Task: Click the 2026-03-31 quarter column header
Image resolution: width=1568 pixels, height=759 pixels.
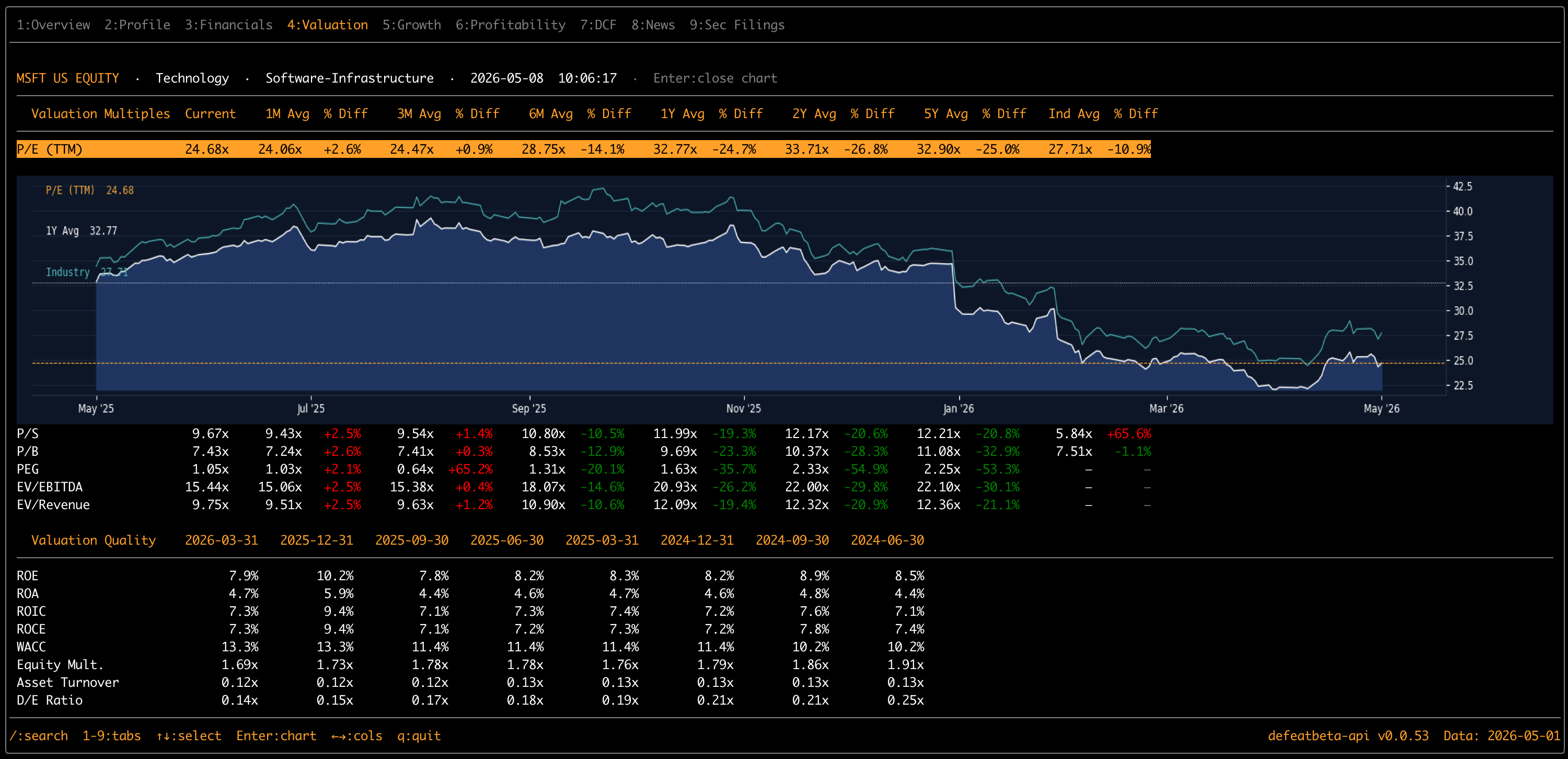Action: point(222,540)
